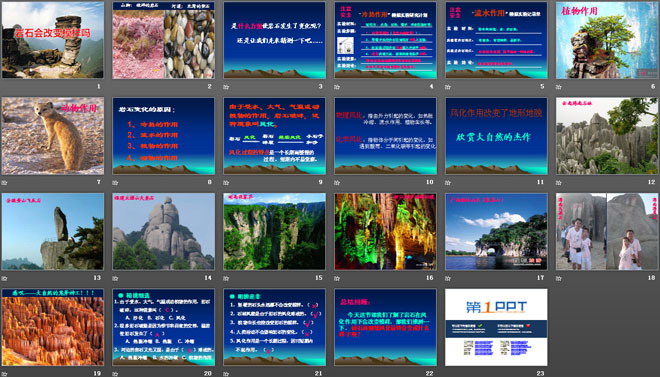
Task: Click the animation star icon under slide 17
Action: pyautogui.click(x=448, y=278)
